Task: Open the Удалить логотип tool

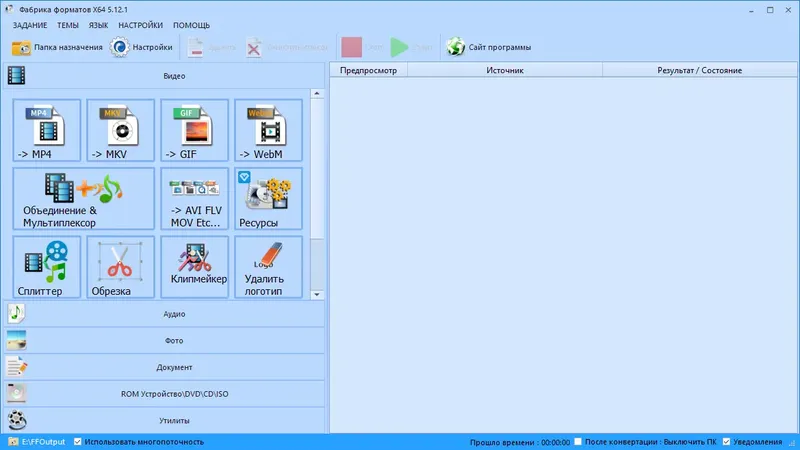Action: click(x=268, y=267)
